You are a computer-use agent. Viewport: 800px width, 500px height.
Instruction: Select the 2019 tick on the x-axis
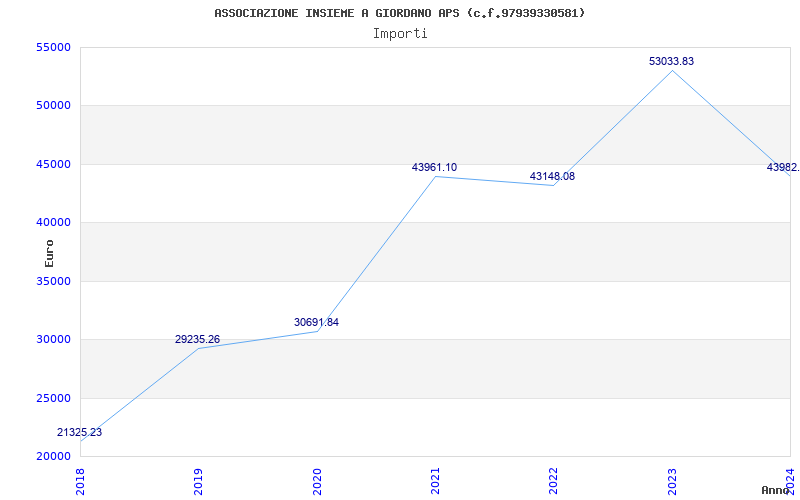point(199,478)
